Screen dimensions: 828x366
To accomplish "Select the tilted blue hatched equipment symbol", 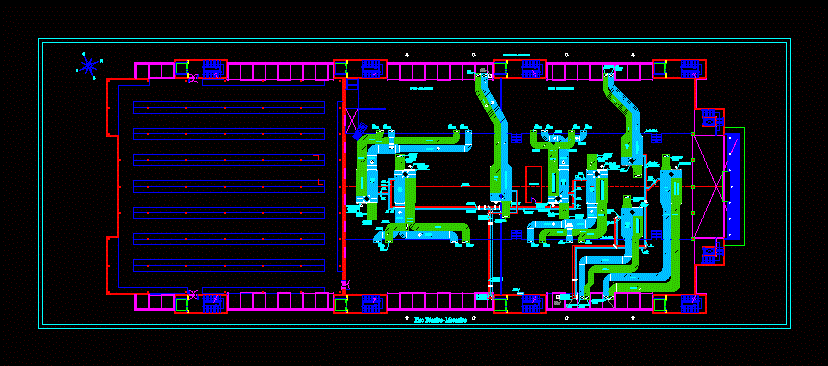I will [361, 131].
